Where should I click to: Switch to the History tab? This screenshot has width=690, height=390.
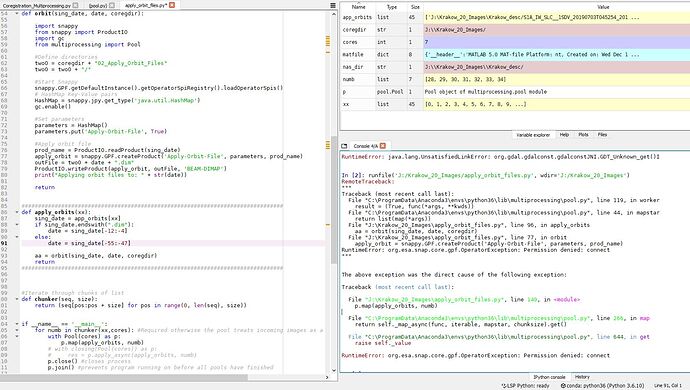(x=582, y=377)
